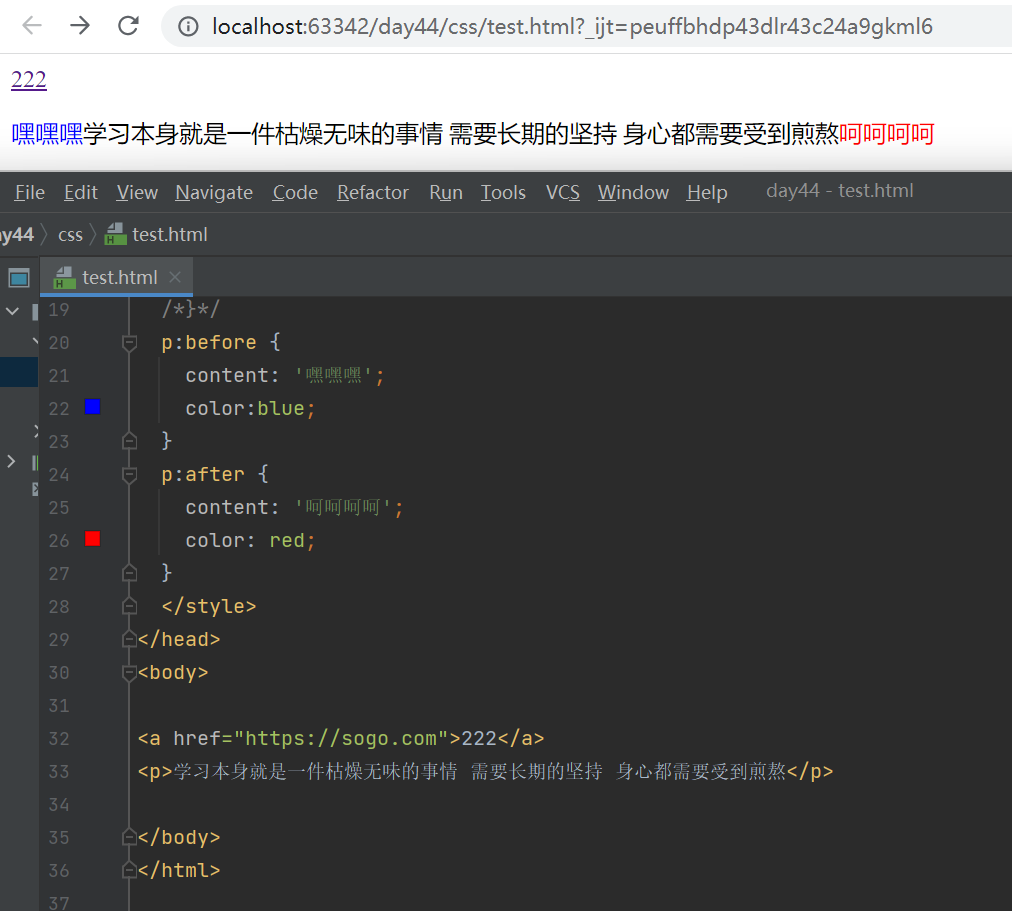Click the content value on line 21
The image size is (1012, 911).
pos(334,375)
